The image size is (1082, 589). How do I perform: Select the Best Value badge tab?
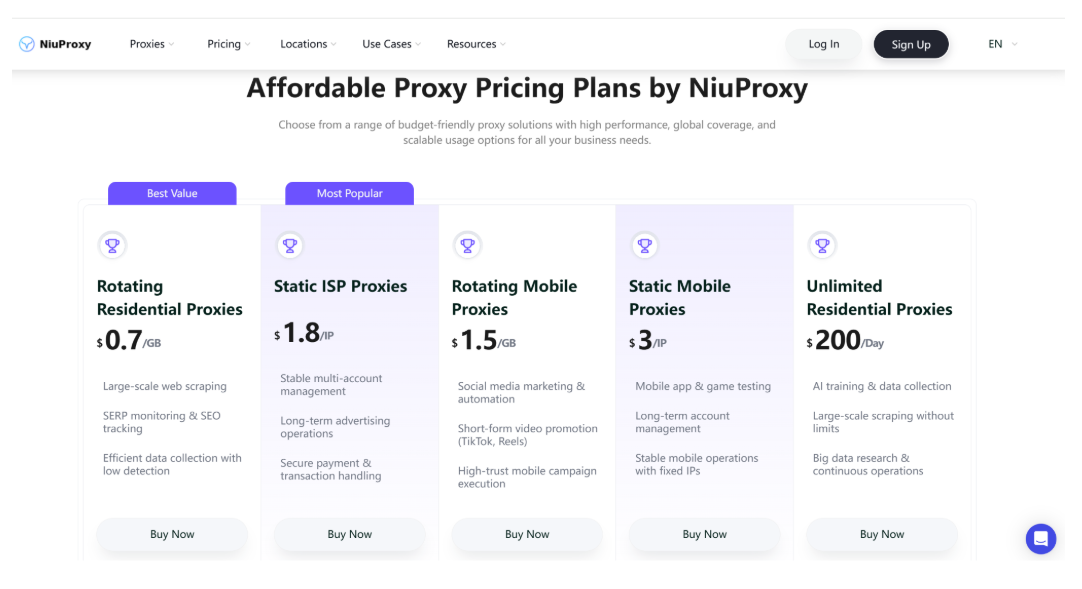(x=172, y=194)
